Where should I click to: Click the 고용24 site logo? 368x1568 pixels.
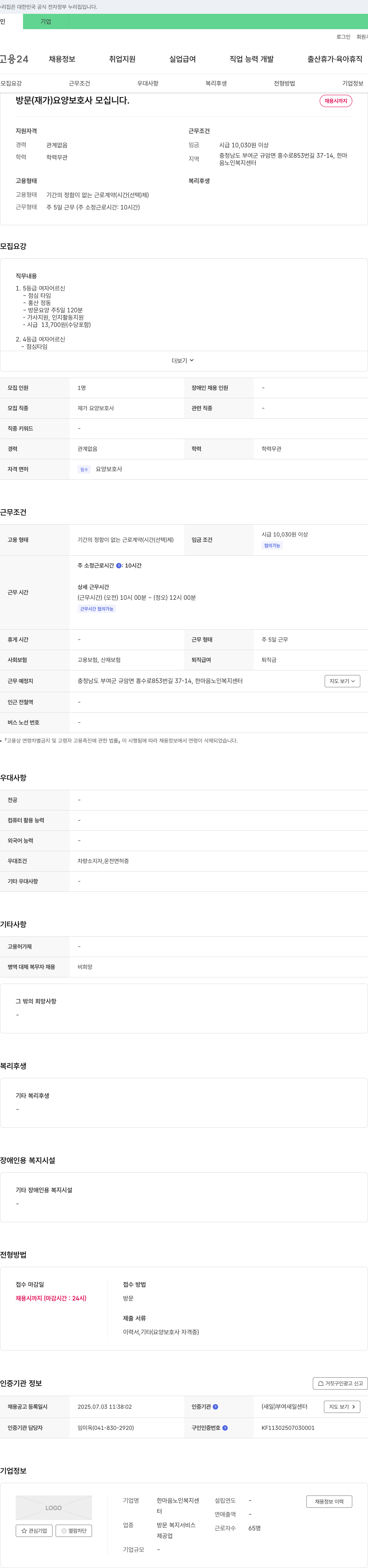coord(13,59)
